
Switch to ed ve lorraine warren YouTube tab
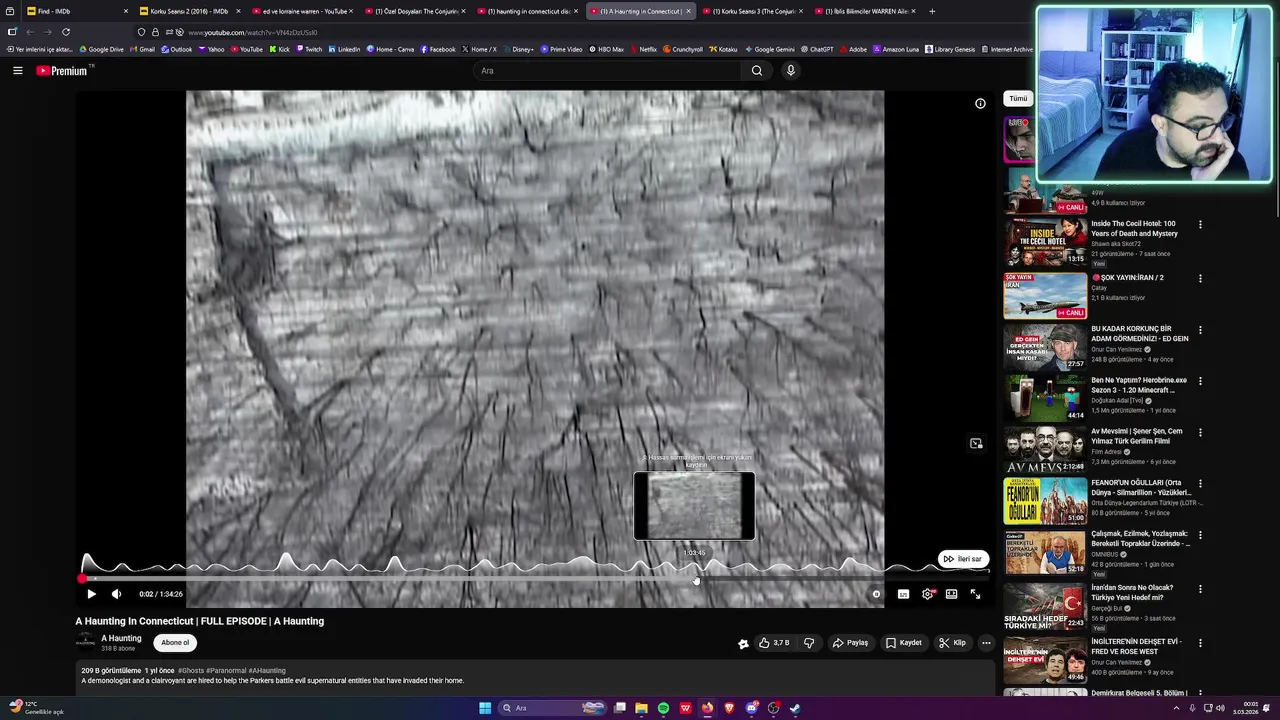pyautogui.click(x=303, y=11)
